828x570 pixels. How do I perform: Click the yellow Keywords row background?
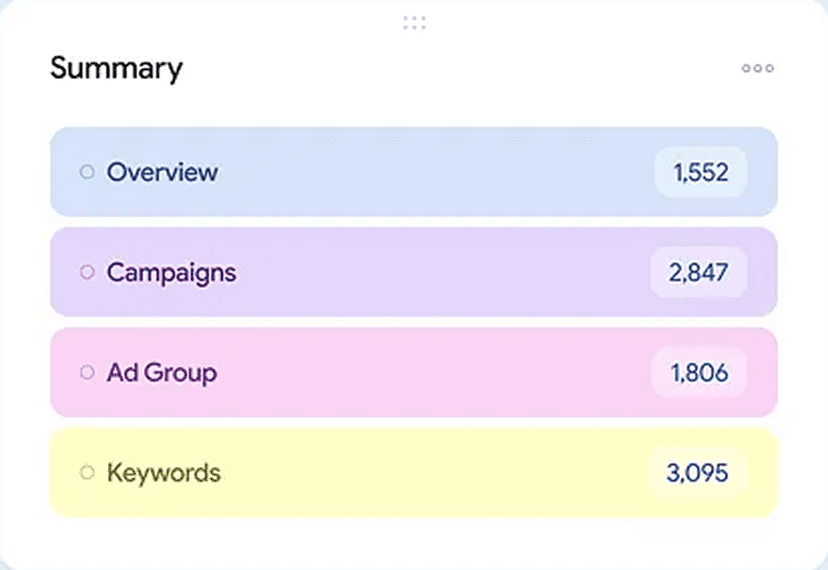pos(430,472)
